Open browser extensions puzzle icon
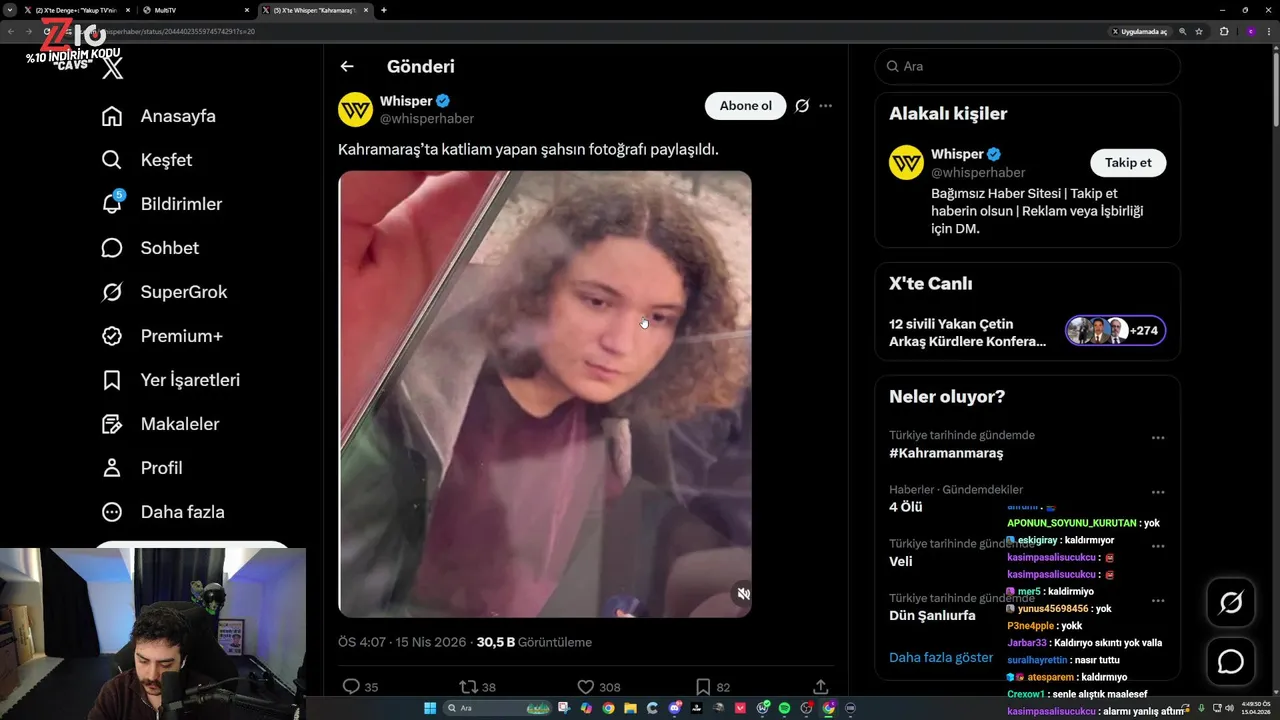This screenshot has height=720, width=1280. tap(1224, 31)
